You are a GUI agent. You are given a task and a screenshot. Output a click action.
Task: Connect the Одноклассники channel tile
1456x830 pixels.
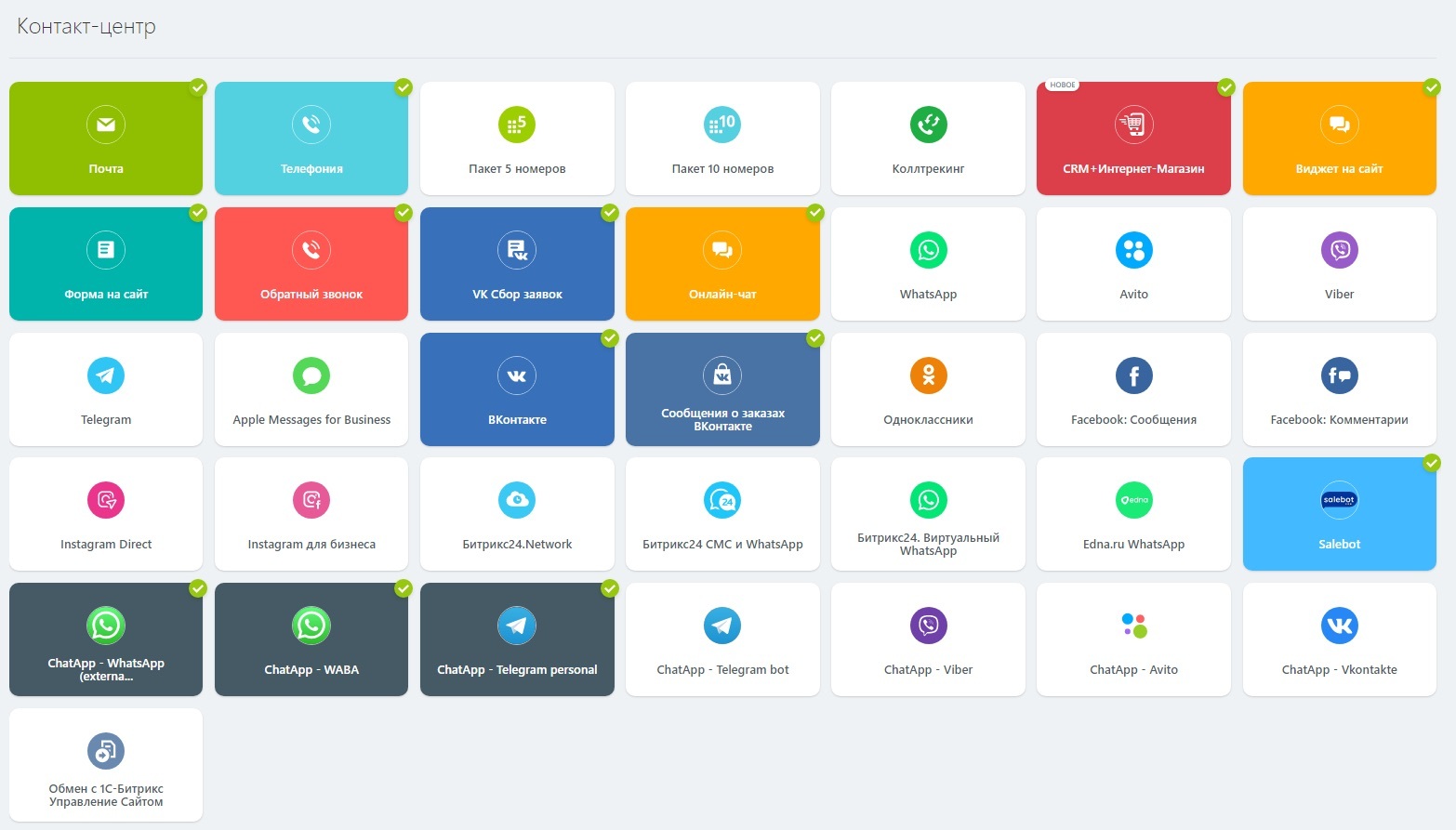click(x=928, y=389)
